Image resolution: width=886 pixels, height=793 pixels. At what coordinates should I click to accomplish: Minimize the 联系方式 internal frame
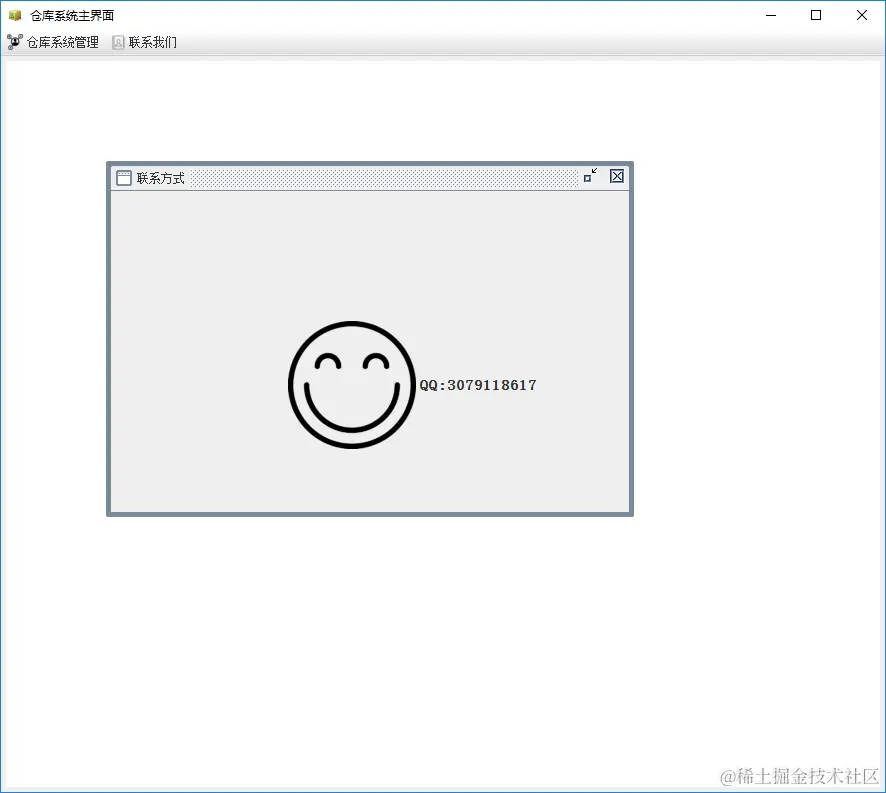590,176
